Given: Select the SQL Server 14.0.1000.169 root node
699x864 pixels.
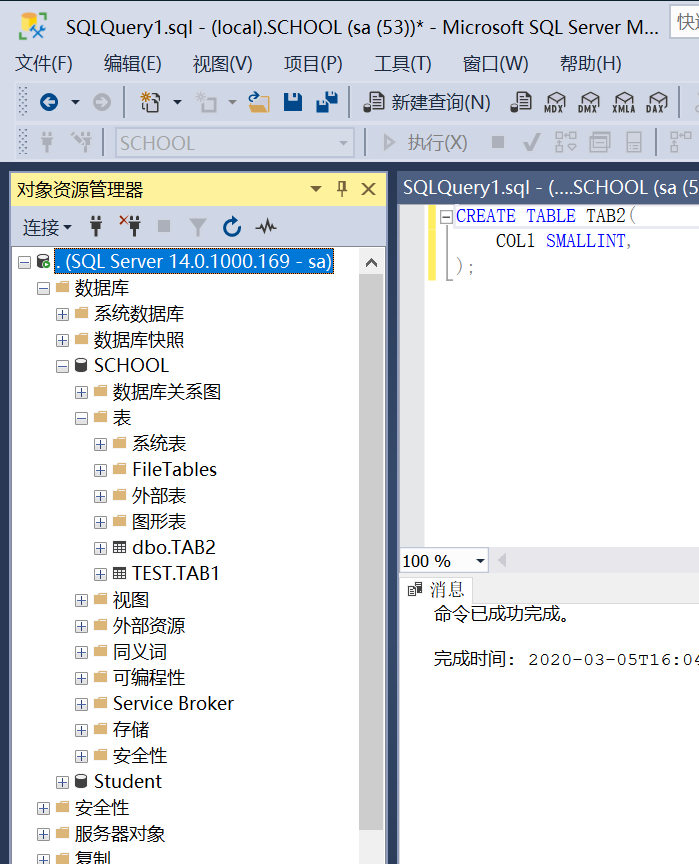Looking at the screenshot, I should coord(194,261).
